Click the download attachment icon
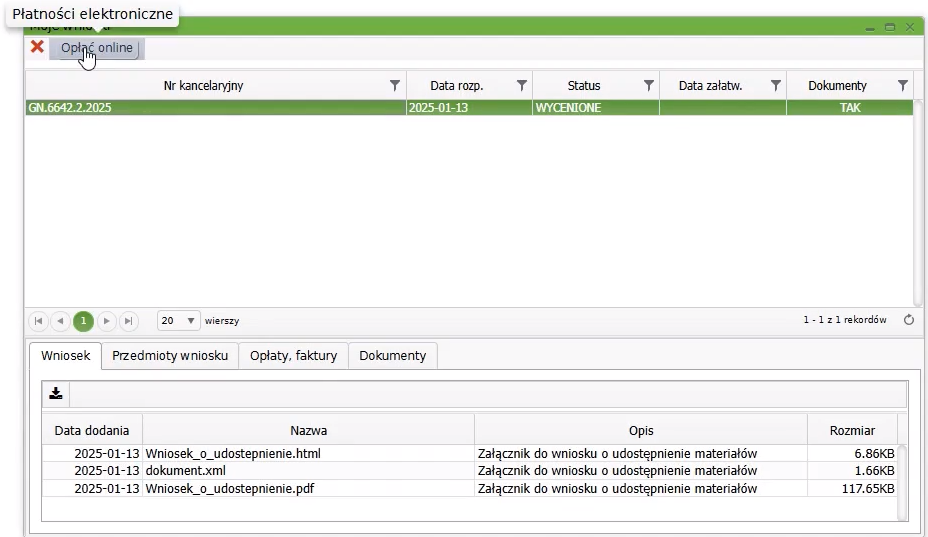Image resolution: width=928 pixels, height=537 pixels. [56, 393]
